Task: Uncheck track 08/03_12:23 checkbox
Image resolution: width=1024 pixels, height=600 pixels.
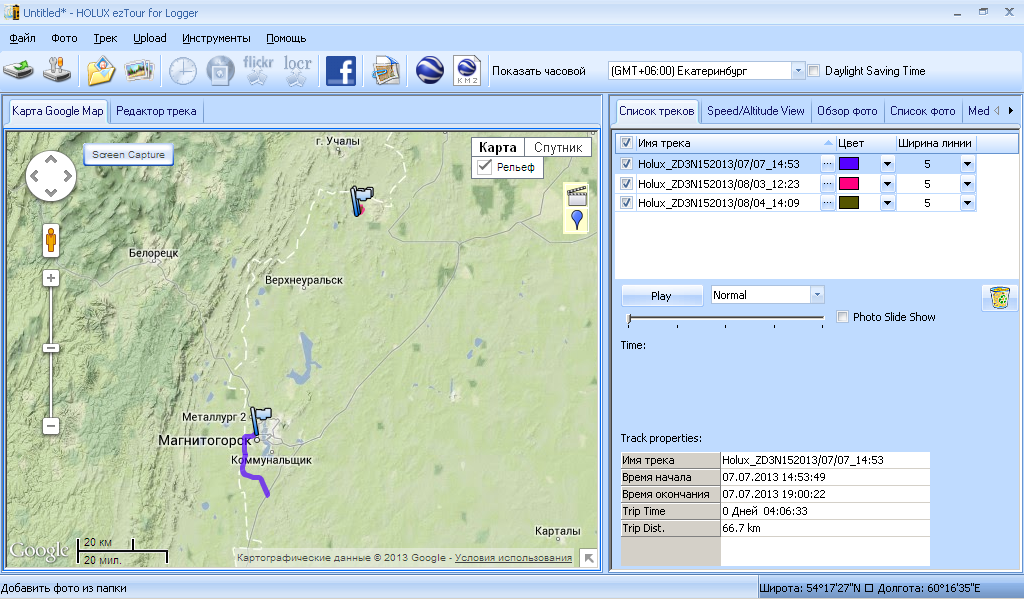Action: pos(626,183)
